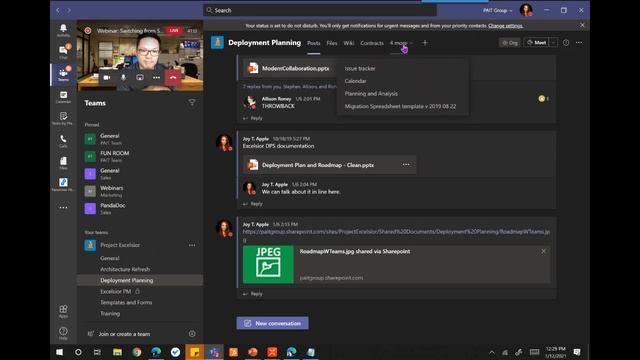Open Deployment Plan and Roadmap pptx
Image resolution: width=640 pixels, height=360 pixels.
[x=318, y=165]
